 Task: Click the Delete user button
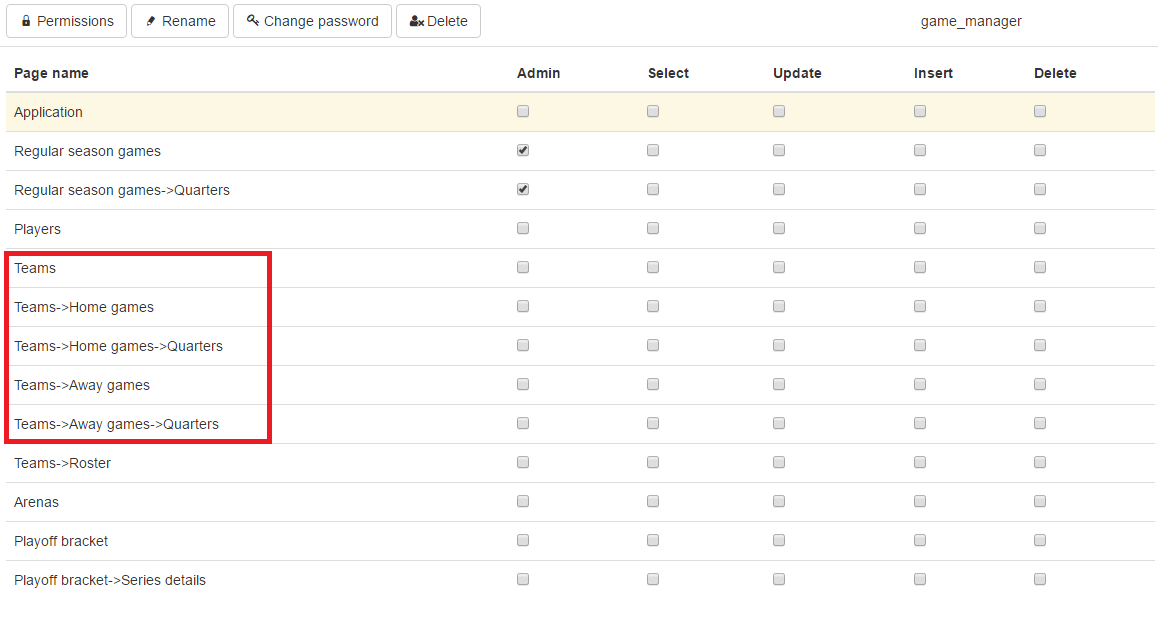438,20
